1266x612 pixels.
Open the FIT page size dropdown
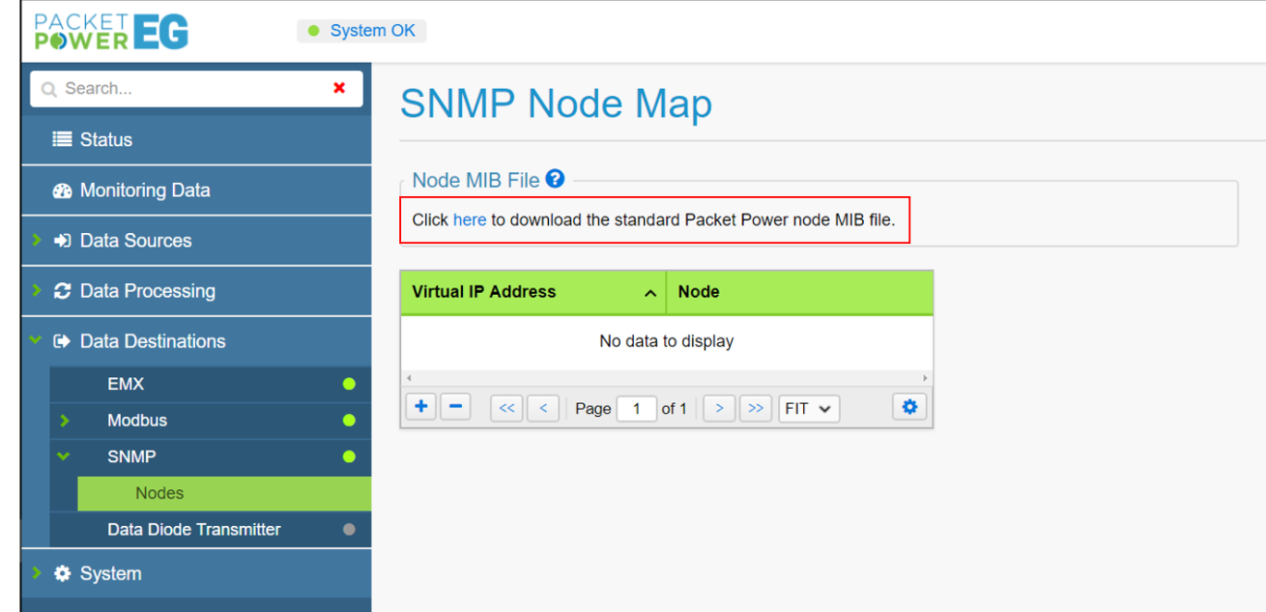click(808, 408)
